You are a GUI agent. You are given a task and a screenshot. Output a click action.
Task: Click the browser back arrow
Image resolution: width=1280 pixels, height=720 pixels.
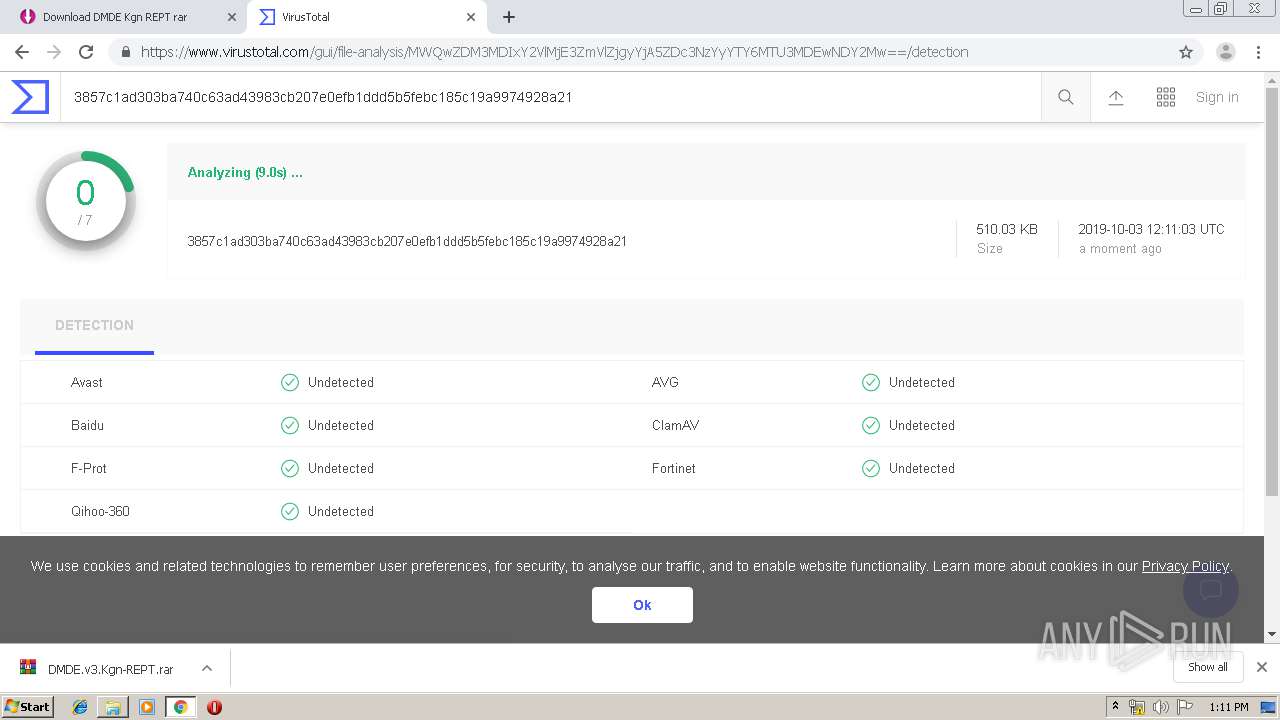(x=22, y=52)
